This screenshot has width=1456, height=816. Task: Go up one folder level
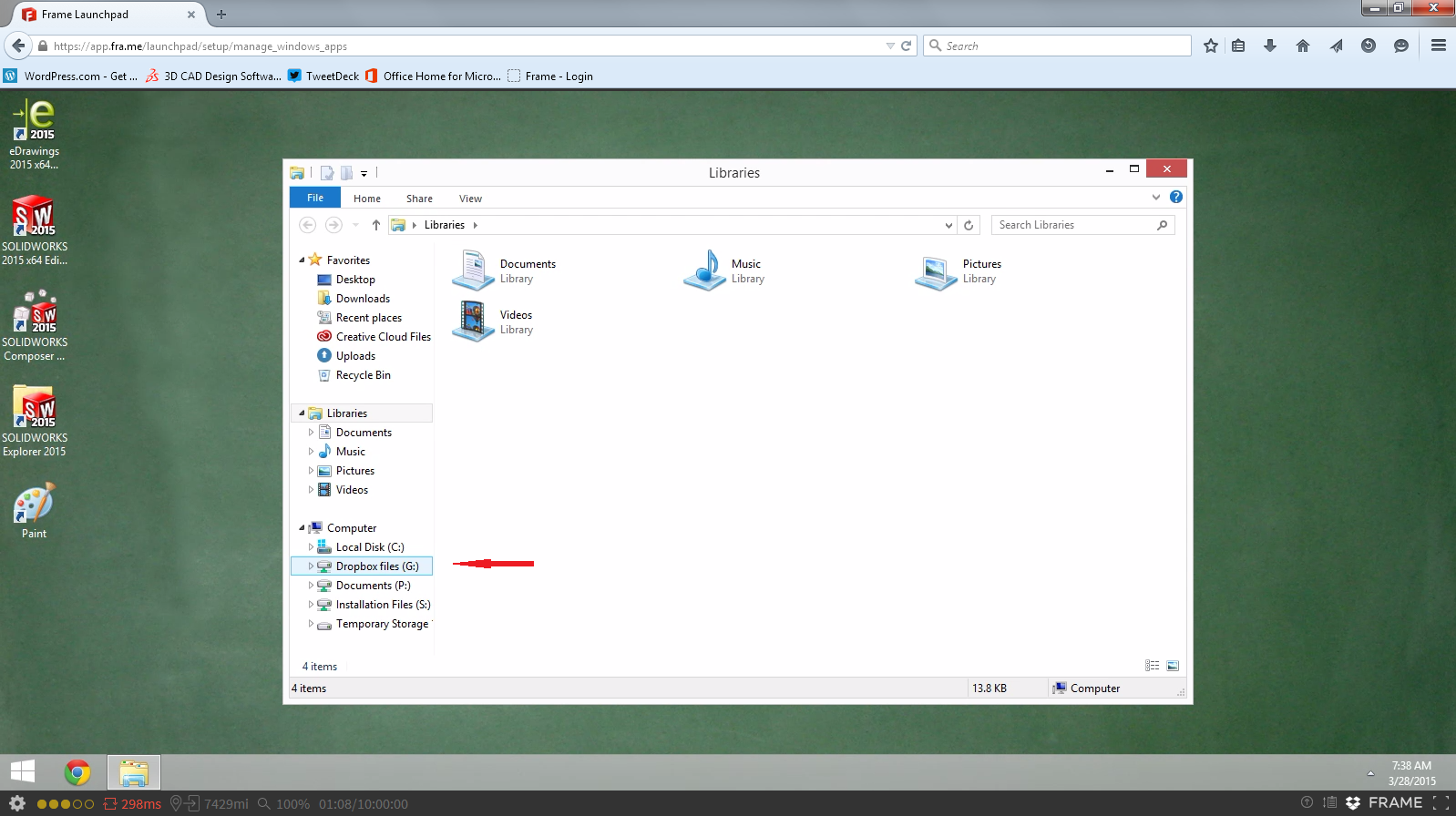375,225
